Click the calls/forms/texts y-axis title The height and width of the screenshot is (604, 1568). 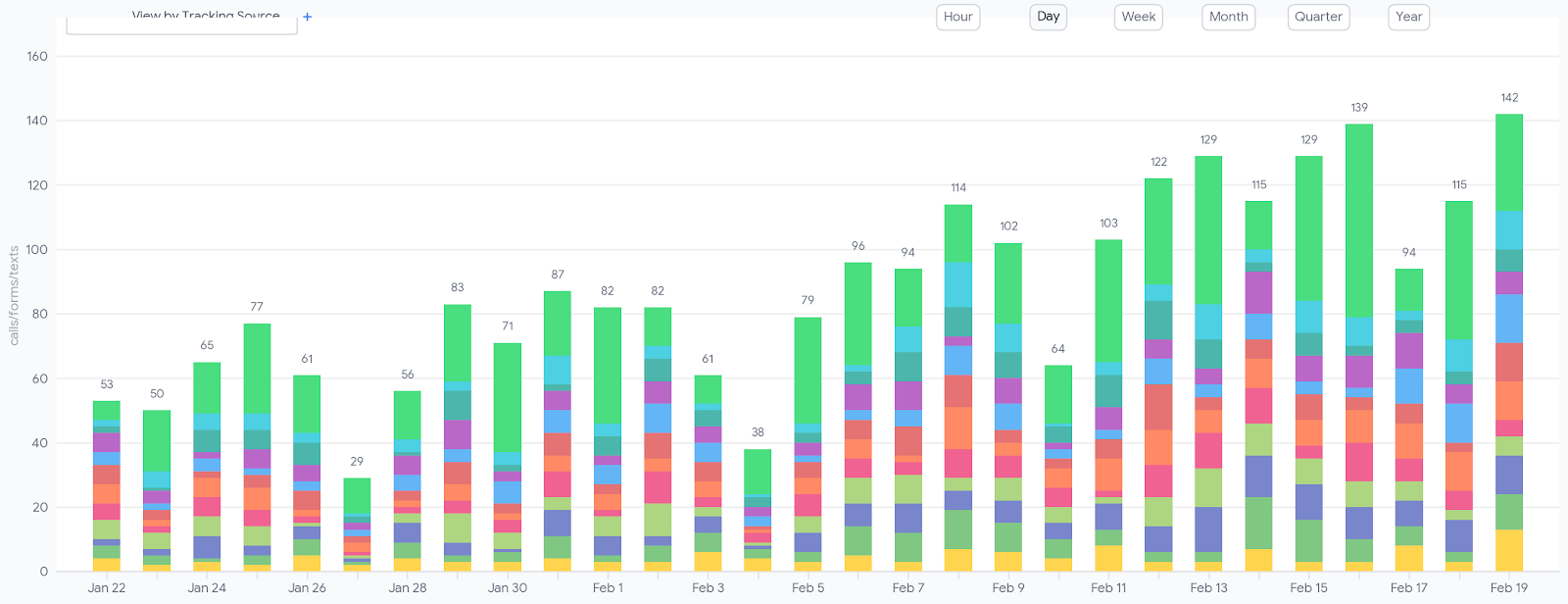(14, 295)
